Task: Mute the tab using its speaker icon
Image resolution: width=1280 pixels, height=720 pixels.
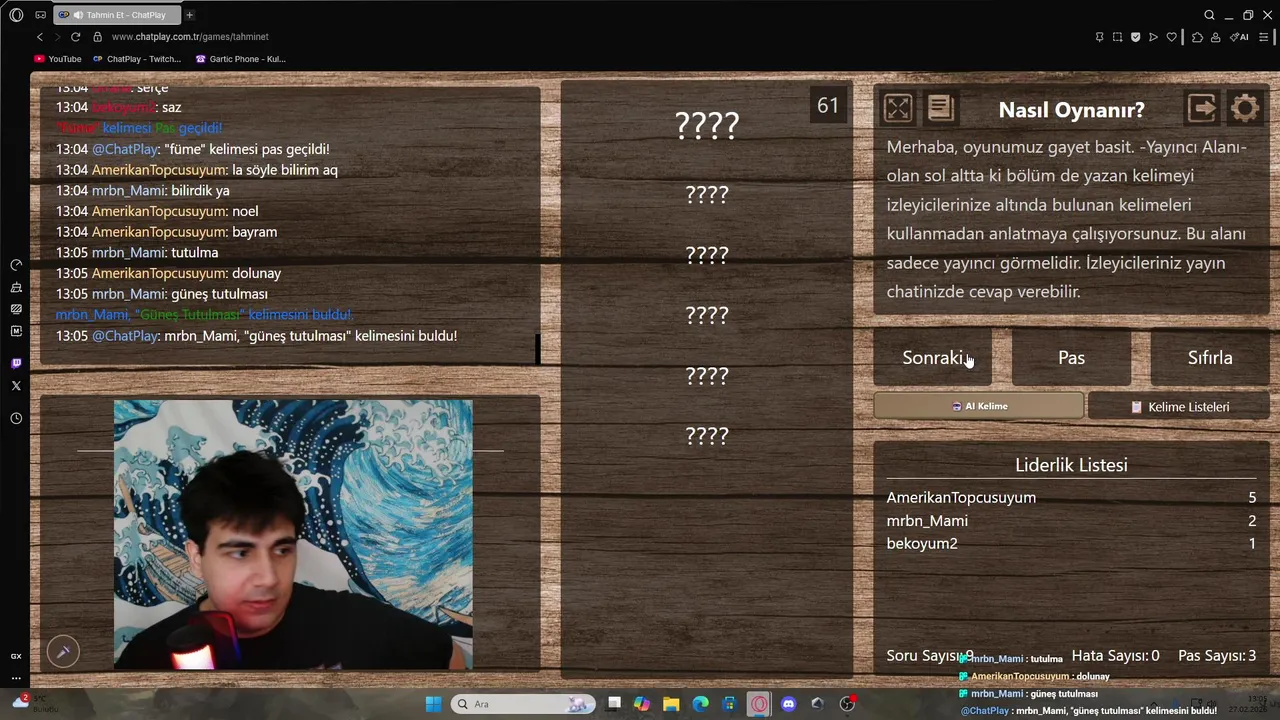Action: pyautogui.click(x=78, y=15)
